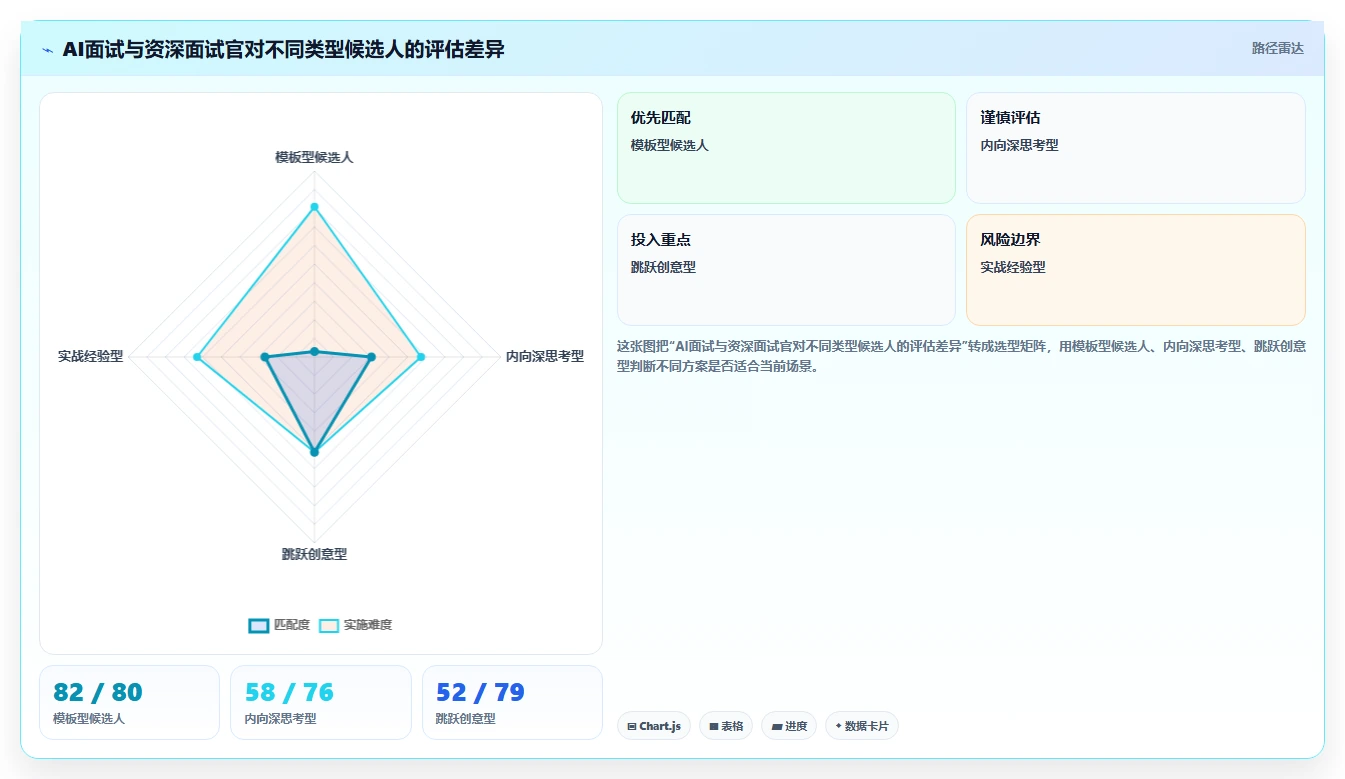Click 实战经验型 text in 风险边界 card
This screenshot has width=1345, height=779.
[1013, 267]
